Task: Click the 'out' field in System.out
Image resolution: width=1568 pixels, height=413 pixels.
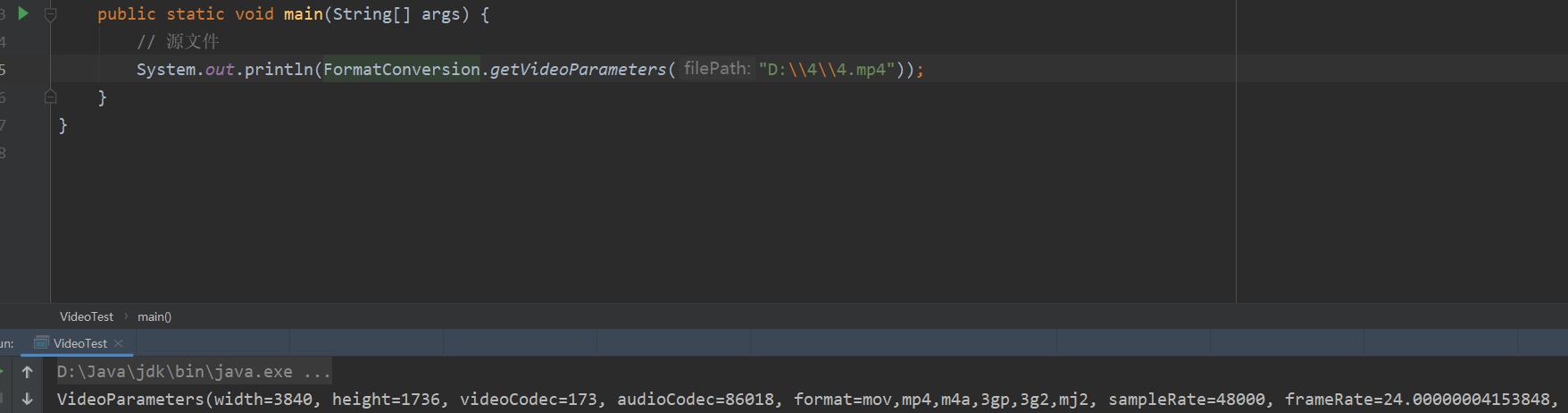Action: (x=220, y=69)
